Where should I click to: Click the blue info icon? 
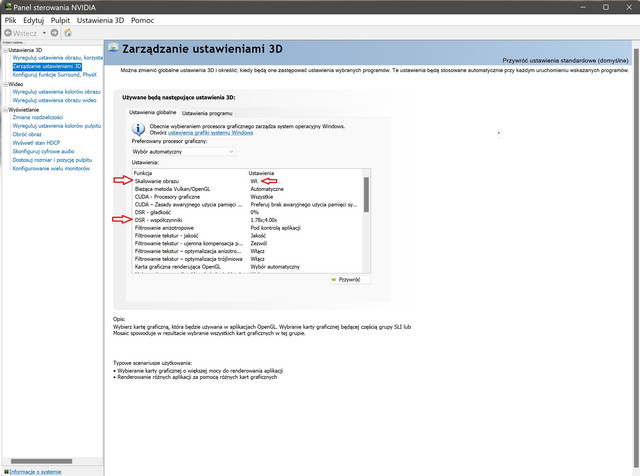(x=138, y=129)
